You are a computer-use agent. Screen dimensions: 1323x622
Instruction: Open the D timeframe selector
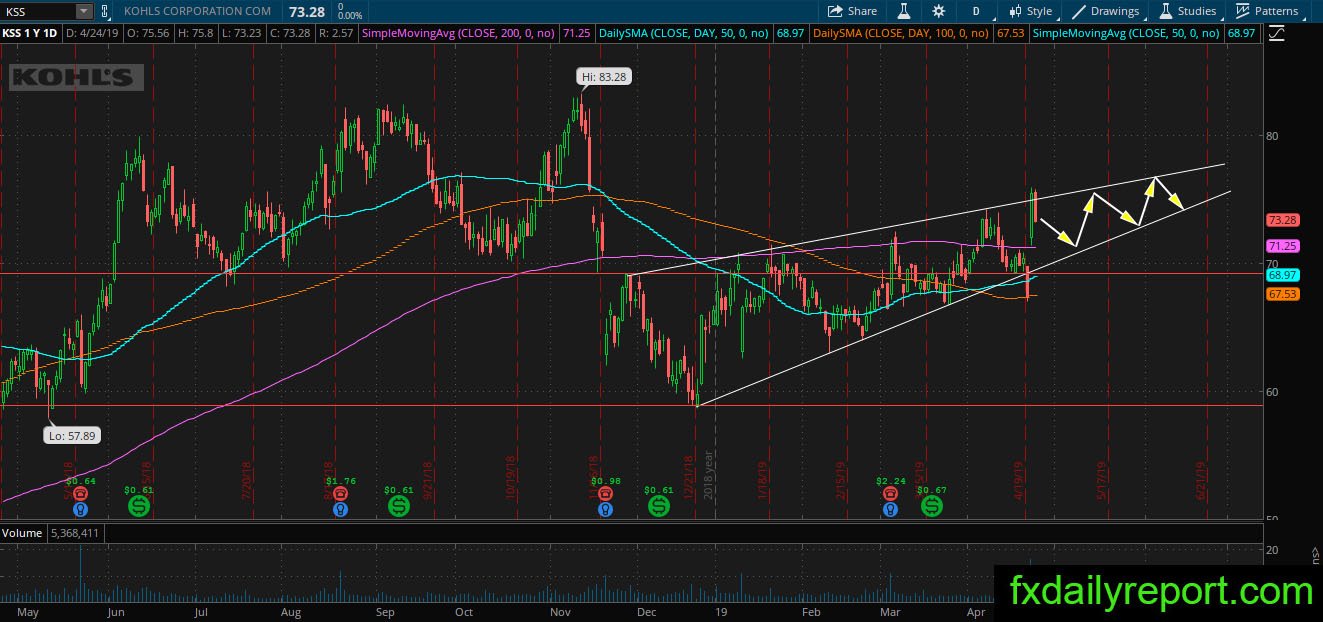[975, 11]
